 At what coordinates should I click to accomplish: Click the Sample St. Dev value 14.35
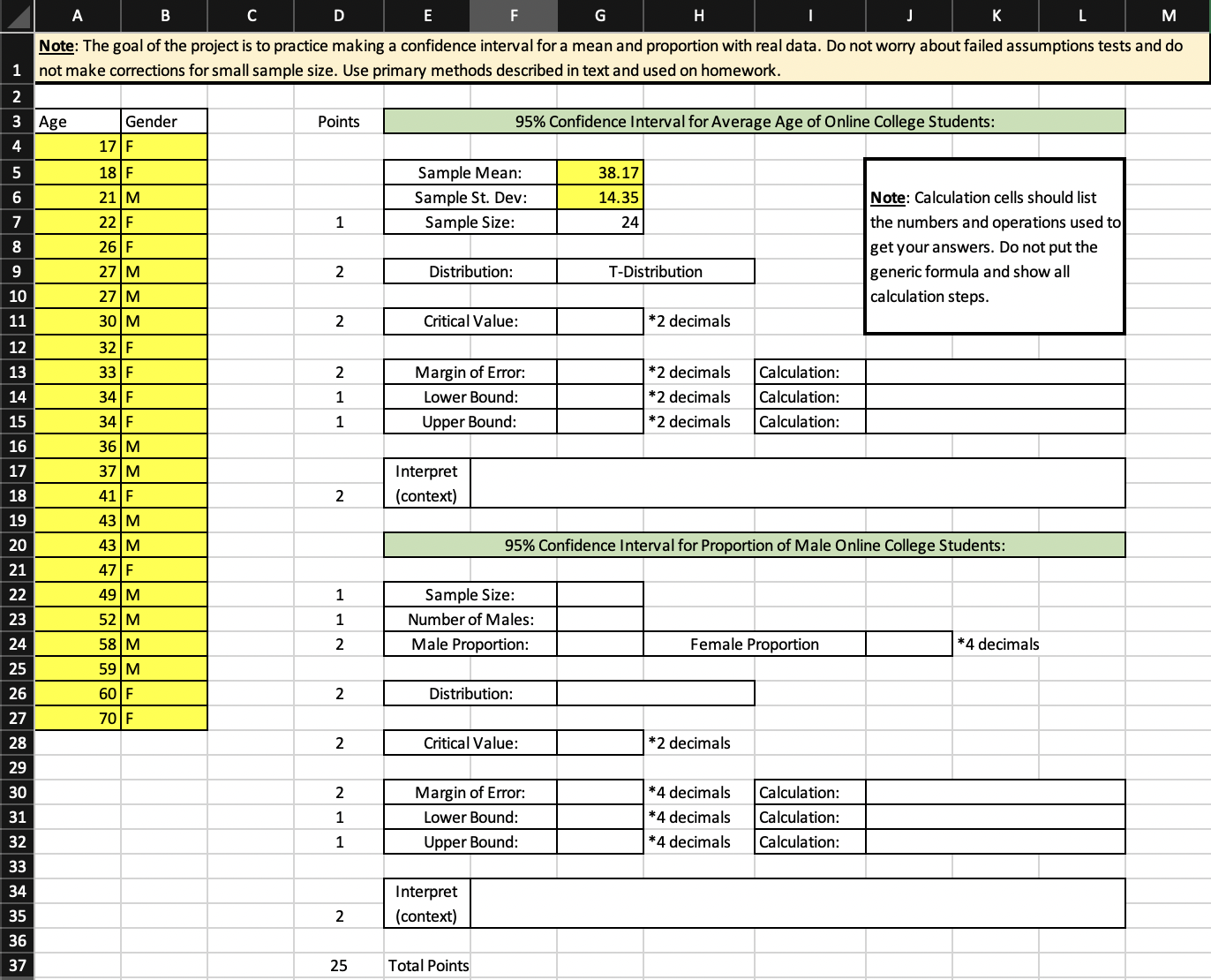click(x=599, y=197)
